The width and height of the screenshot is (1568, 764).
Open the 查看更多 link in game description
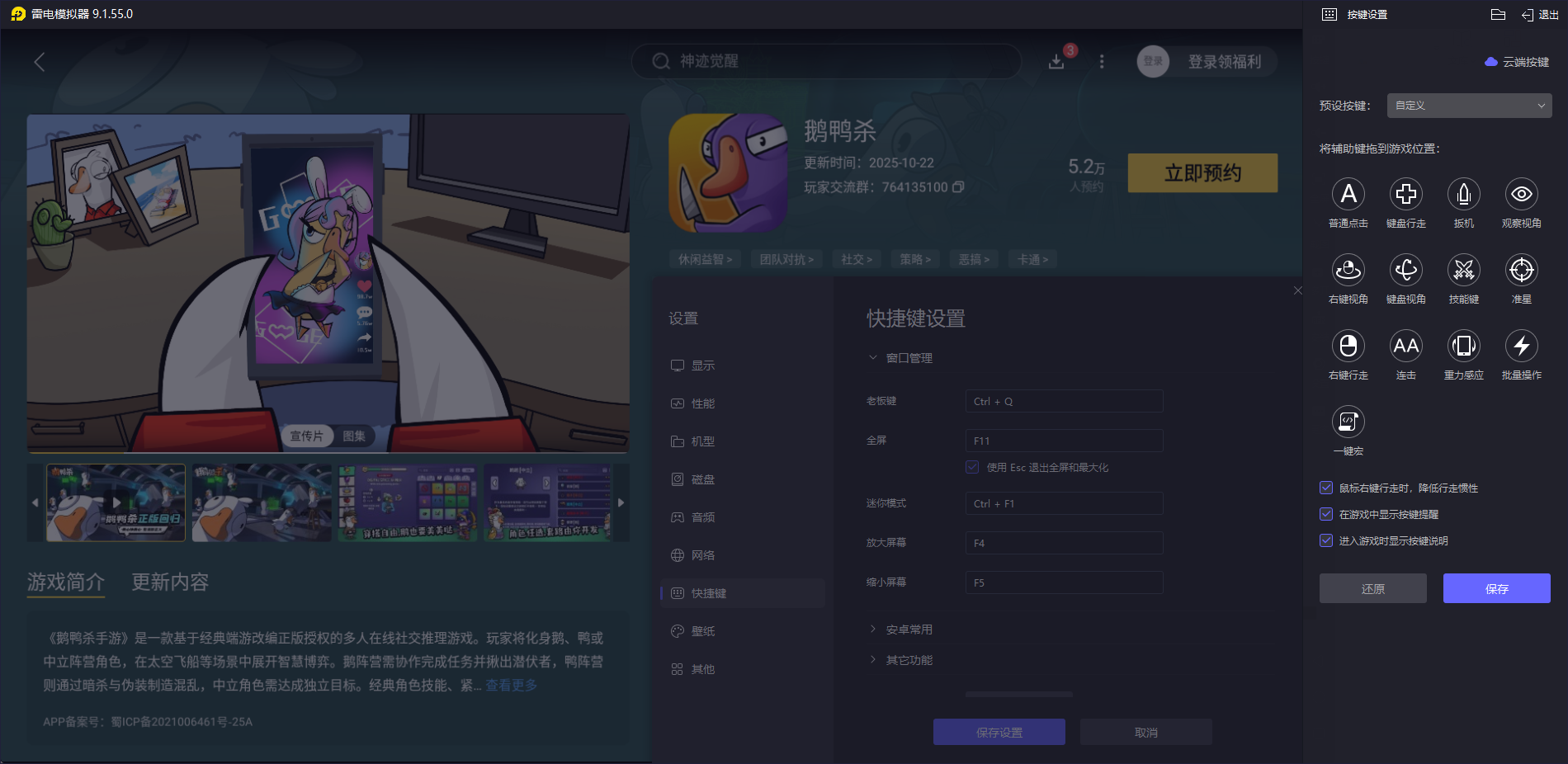pyautogui.click(x=509, y=685)
